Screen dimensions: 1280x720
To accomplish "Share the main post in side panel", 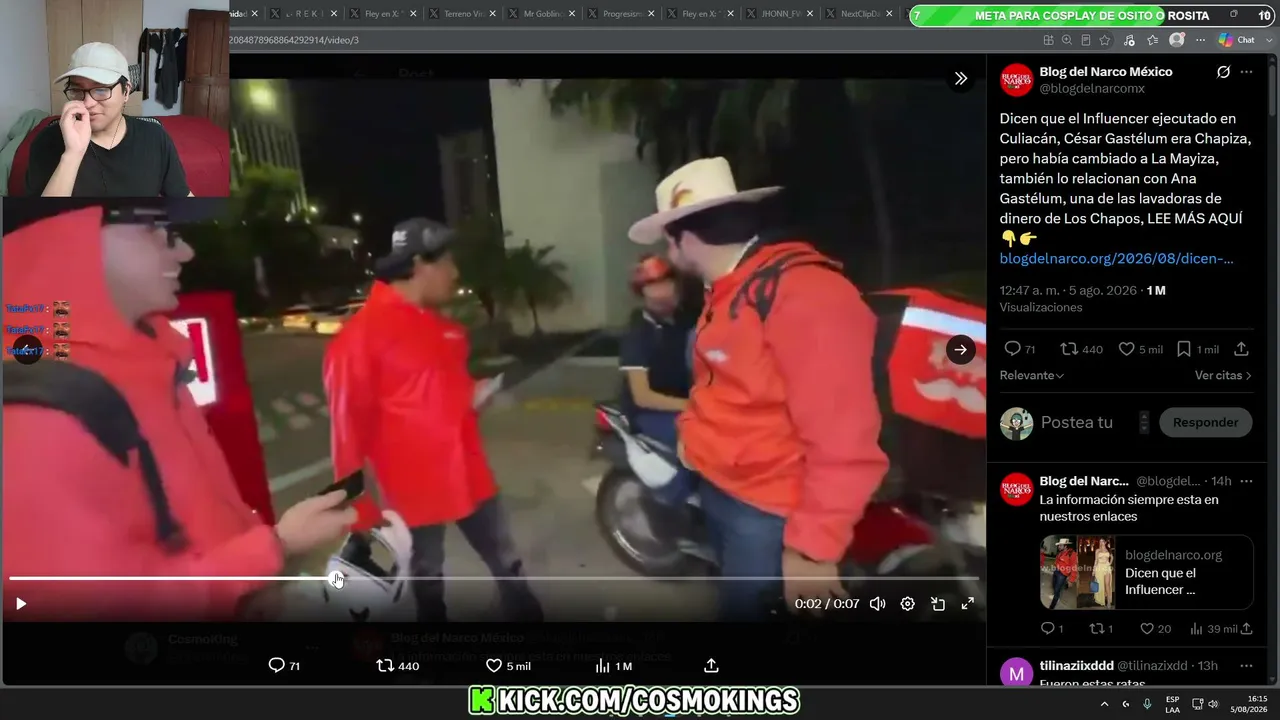I will pyautogui.click(x=1241, y=349).
